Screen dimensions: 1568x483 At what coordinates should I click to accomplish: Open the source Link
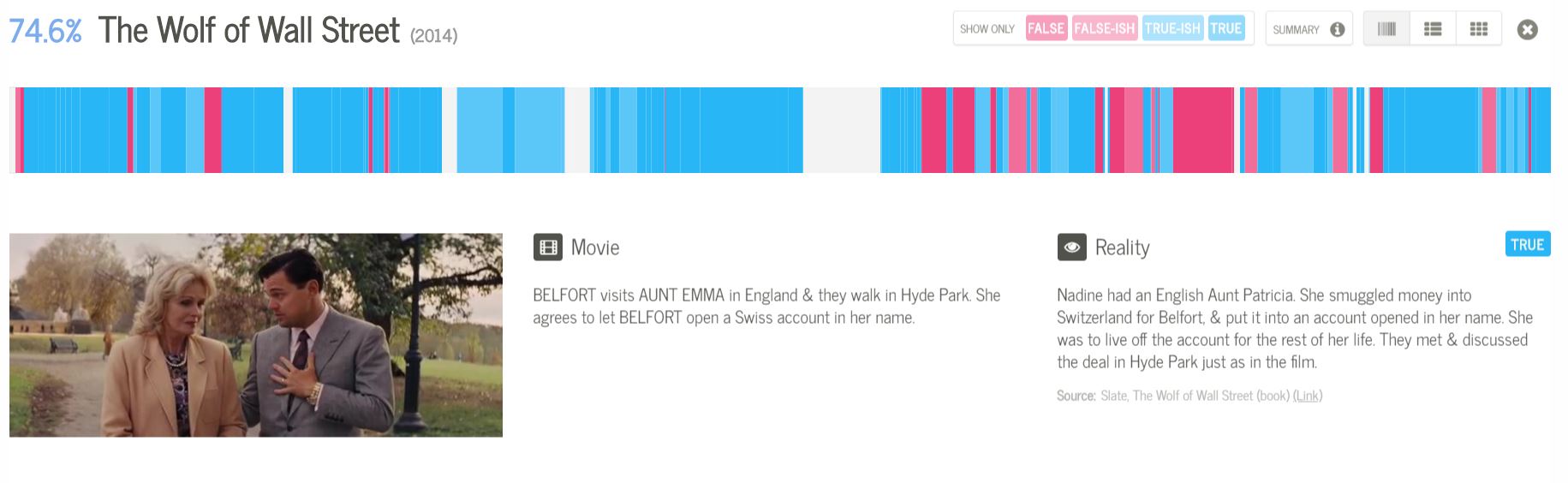(1307, 396)
